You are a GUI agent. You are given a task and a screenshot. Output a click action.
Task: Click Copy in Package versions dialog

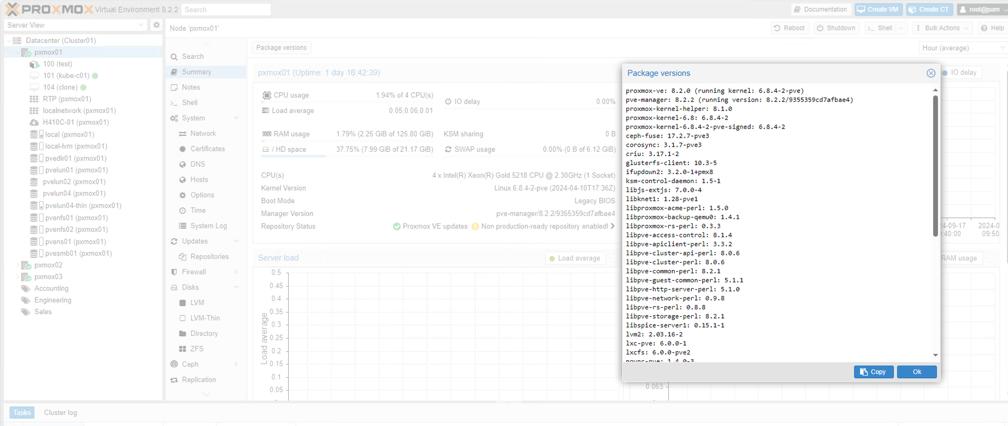874,372
